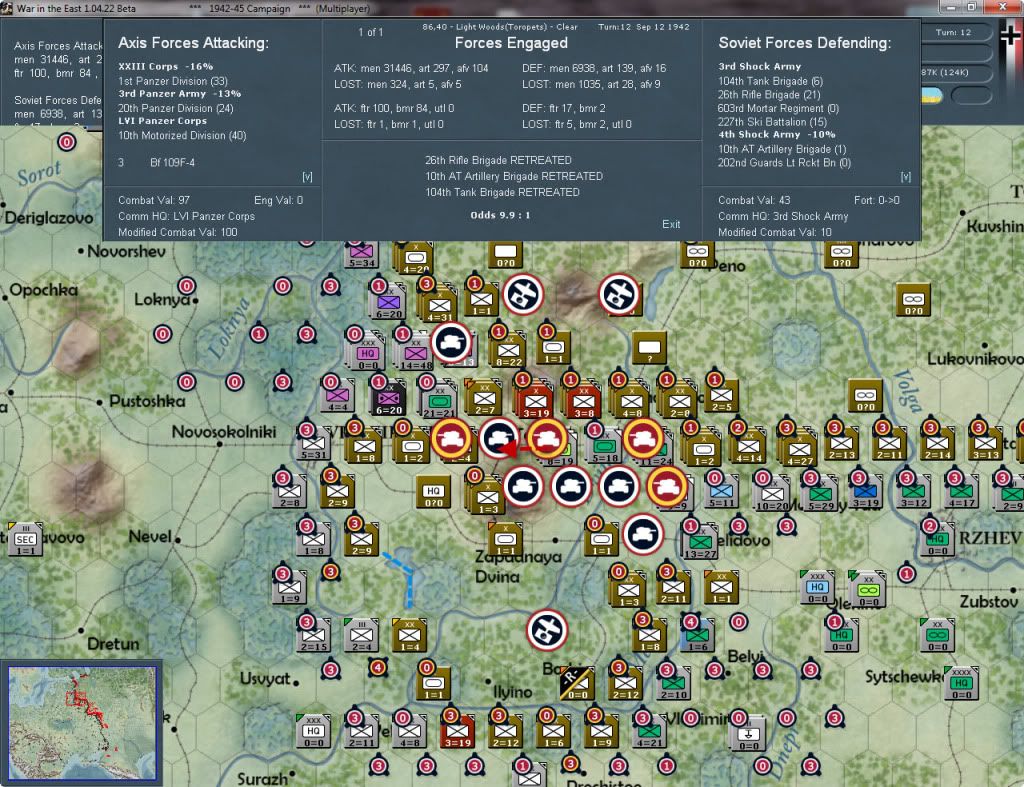Select the 2=13 infantry counter
This screenshot has height=787, width=1024.
841,443
